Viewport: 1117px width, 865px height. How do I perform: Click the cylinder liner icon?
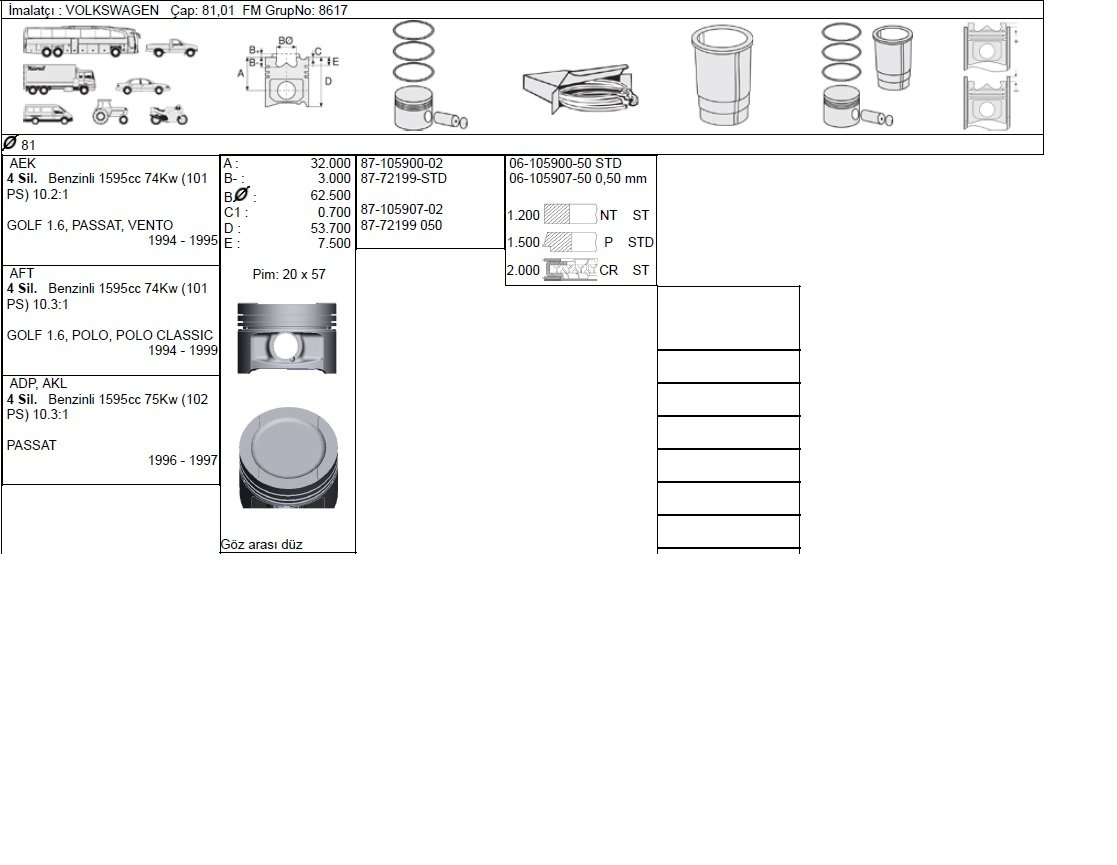click(722, 76)
